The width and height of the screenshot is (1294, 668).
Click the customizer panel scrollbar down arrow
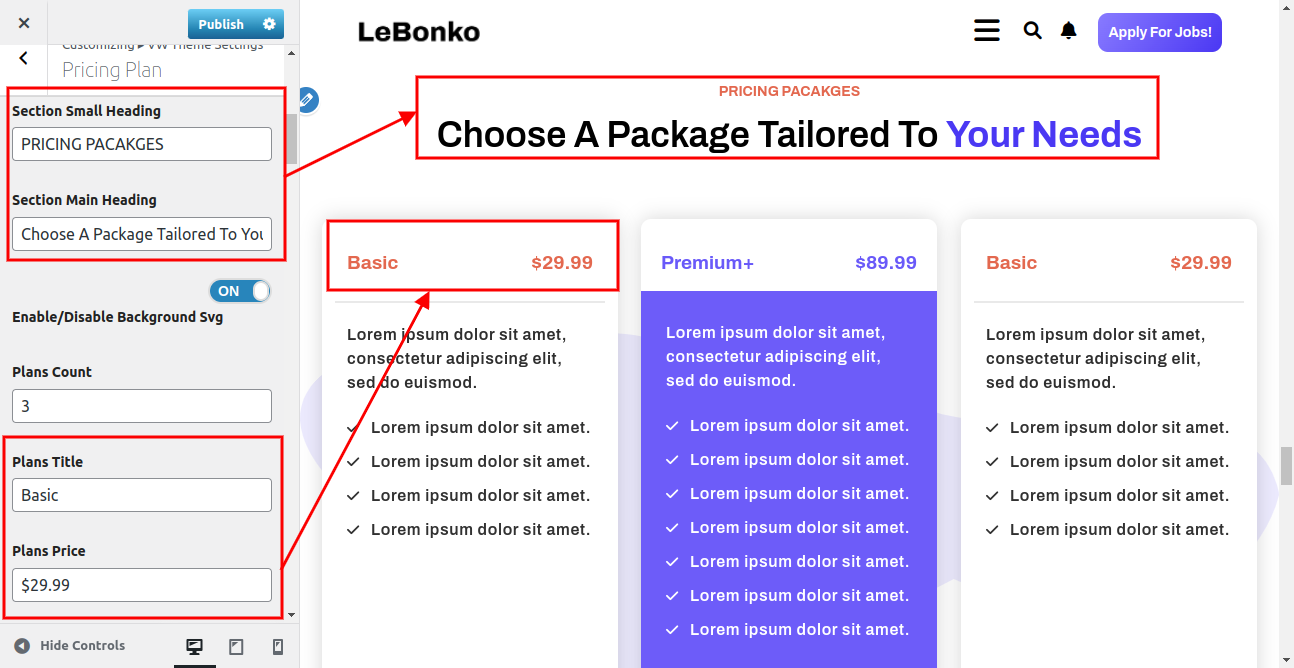pos(291,615)
